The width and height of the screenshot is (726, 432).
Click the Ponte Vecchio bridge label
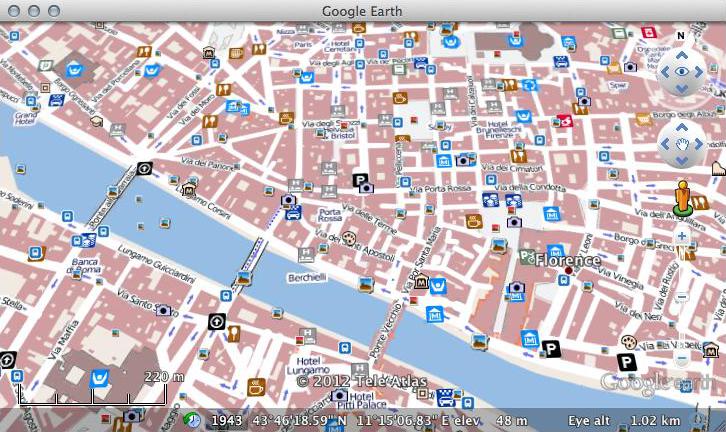(x=384, y=329)
